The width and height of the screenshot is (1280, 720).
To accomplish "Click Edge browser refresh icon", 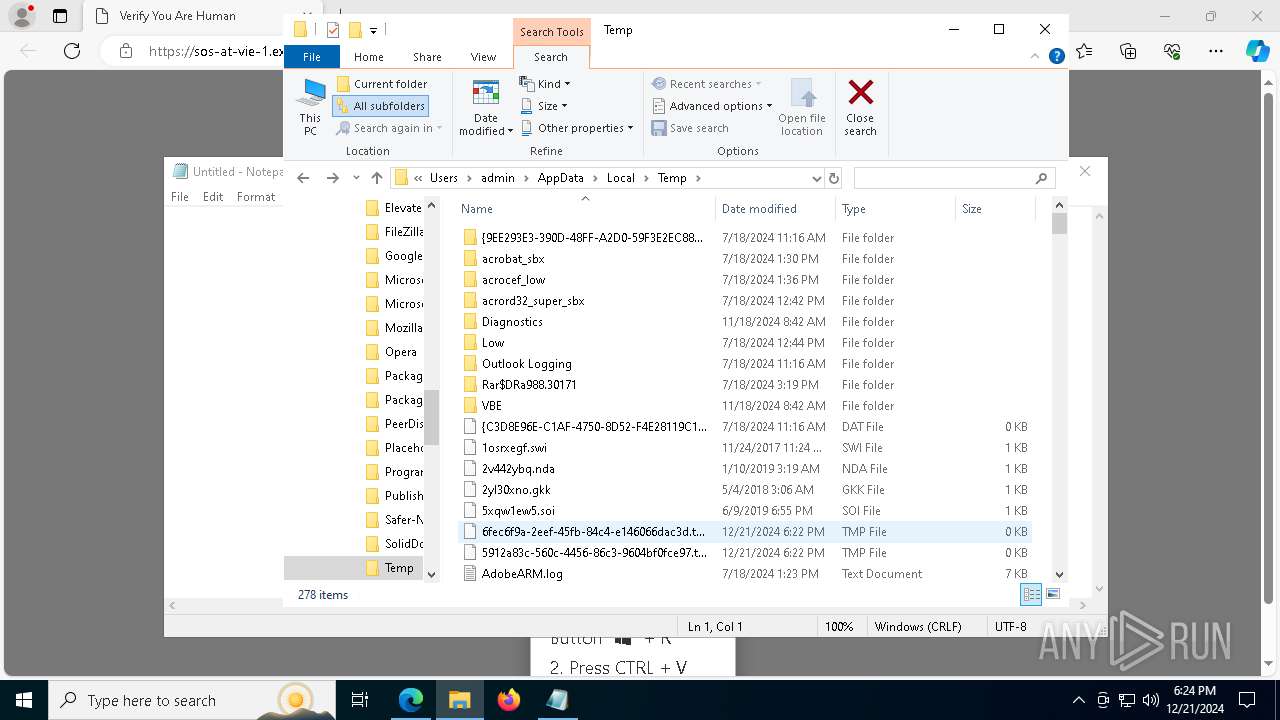I will (72, 51).
